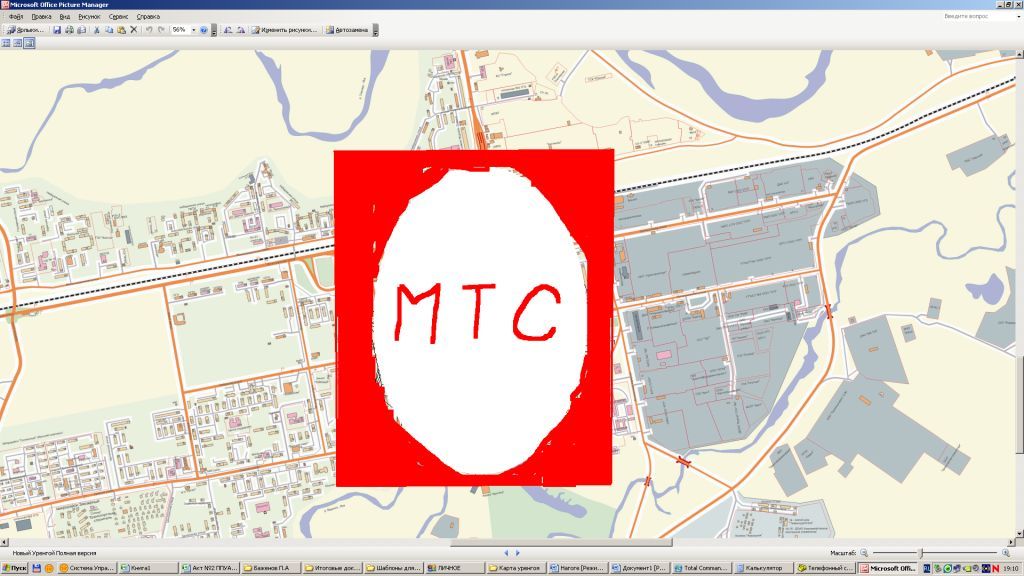Open the Правка menu

(40, 16)
